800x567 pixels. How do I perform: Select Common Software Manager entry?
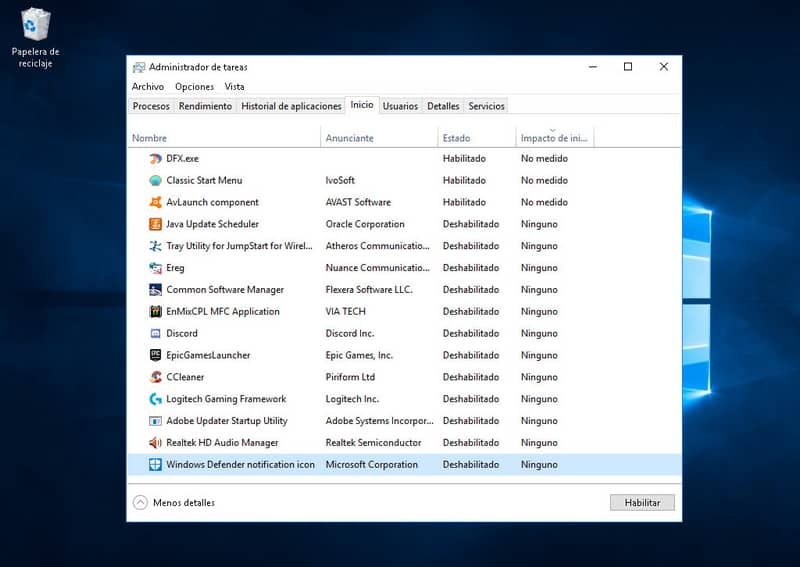(225, 290)
